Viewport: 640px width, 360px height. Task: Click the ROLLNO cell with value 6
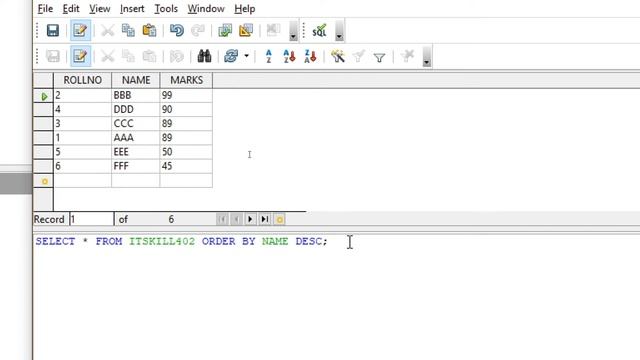(x=82, y=166)
